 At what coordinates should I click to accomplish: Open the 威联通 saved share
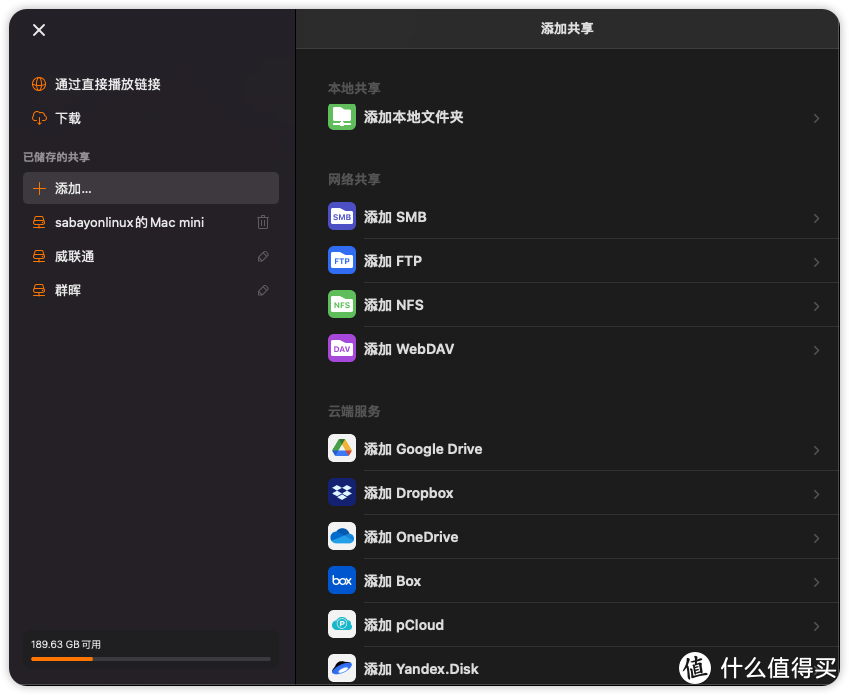point(151,256)
